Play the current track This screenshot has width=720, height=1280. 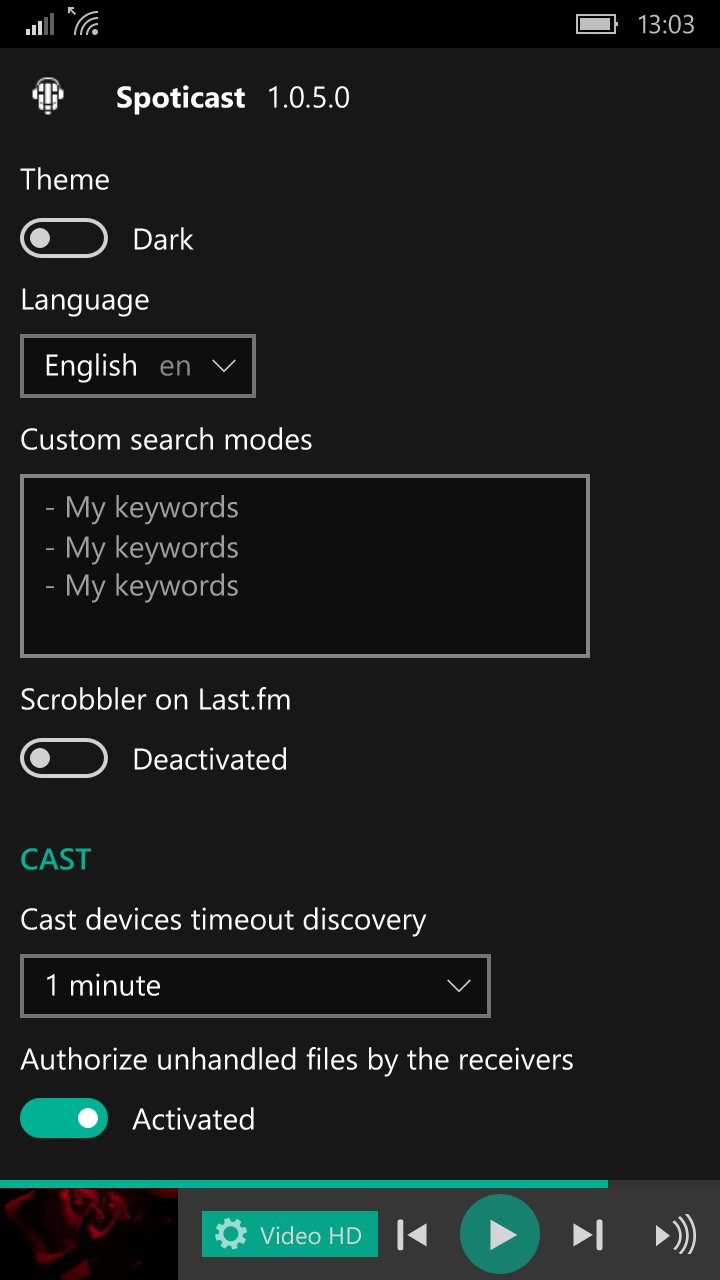point(500,1235)
